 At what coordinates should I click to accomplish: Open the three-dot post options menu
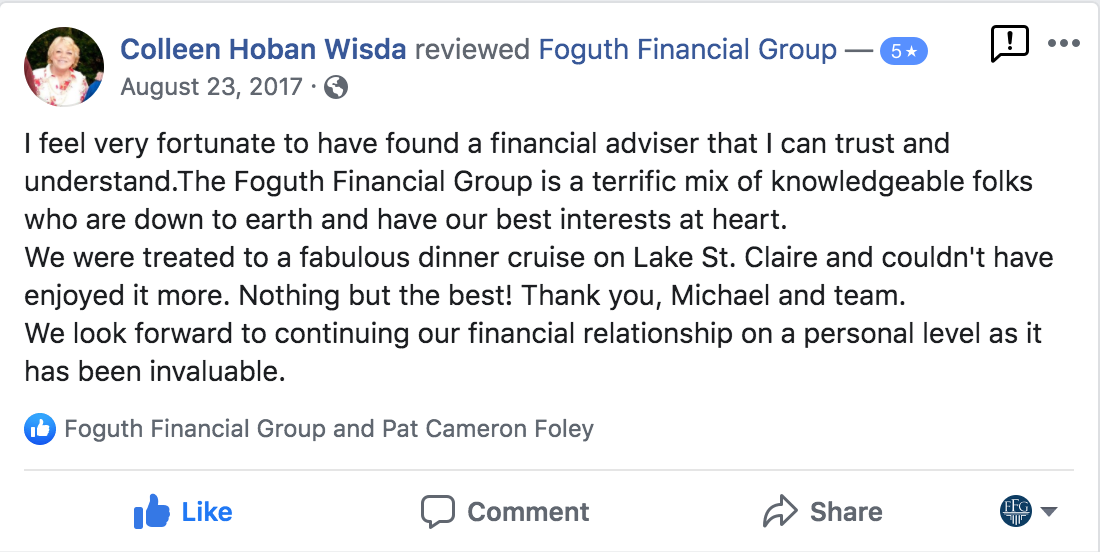pyautogui.click(x=1064, y=43)
